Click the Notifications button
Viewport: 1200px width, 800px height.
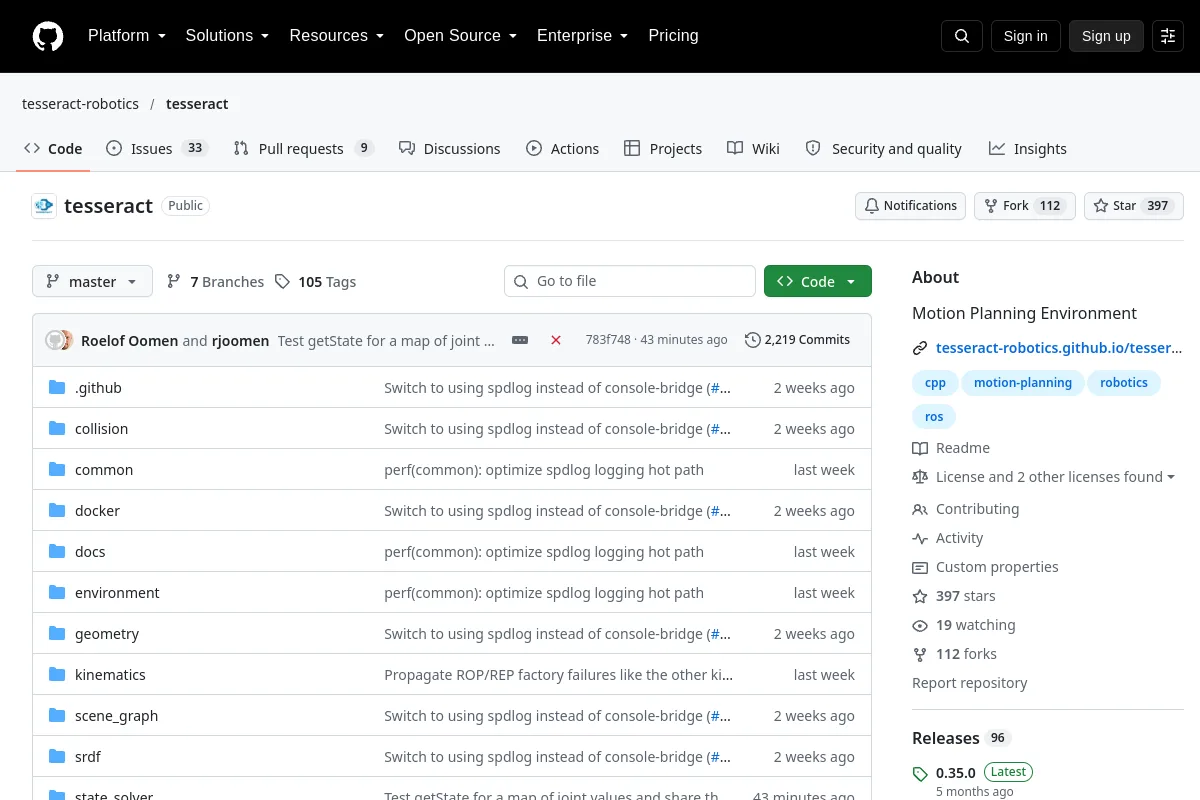[x=910, y=206]
